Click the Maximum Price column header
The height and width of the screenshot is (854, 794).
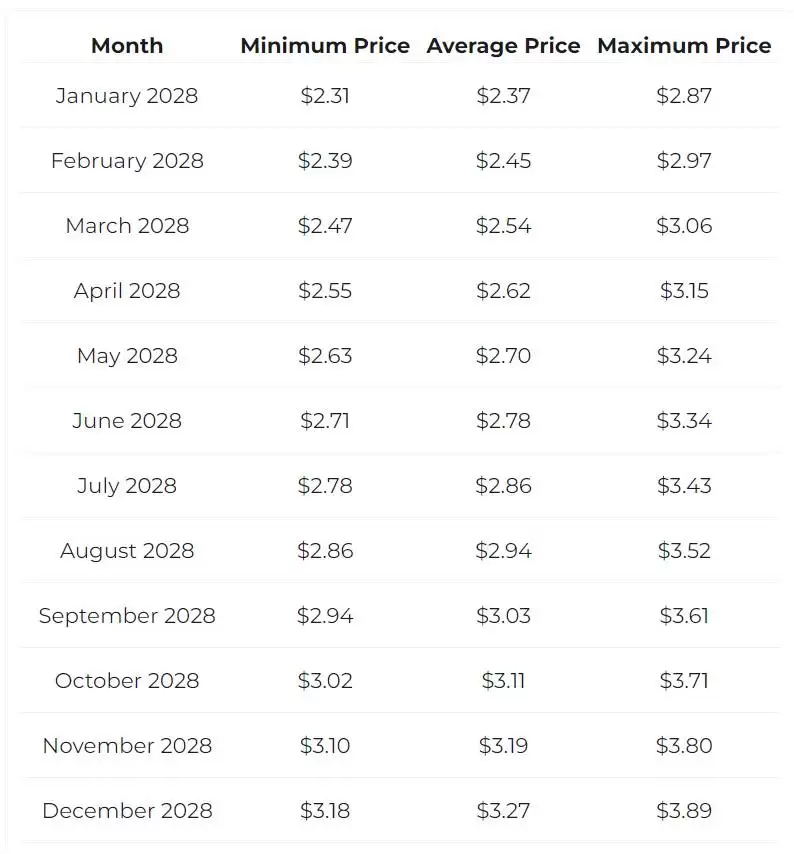tap(684, 46)
